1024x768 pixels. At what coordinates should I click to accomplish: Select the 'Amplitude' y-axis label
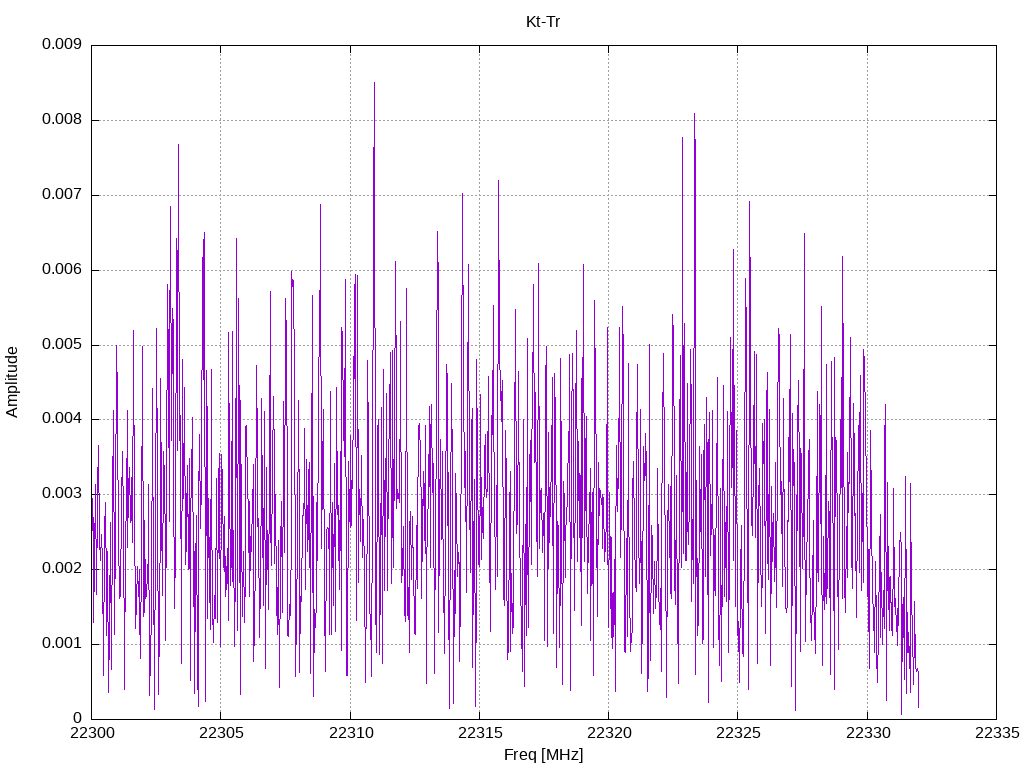click(x=12, y=382)
